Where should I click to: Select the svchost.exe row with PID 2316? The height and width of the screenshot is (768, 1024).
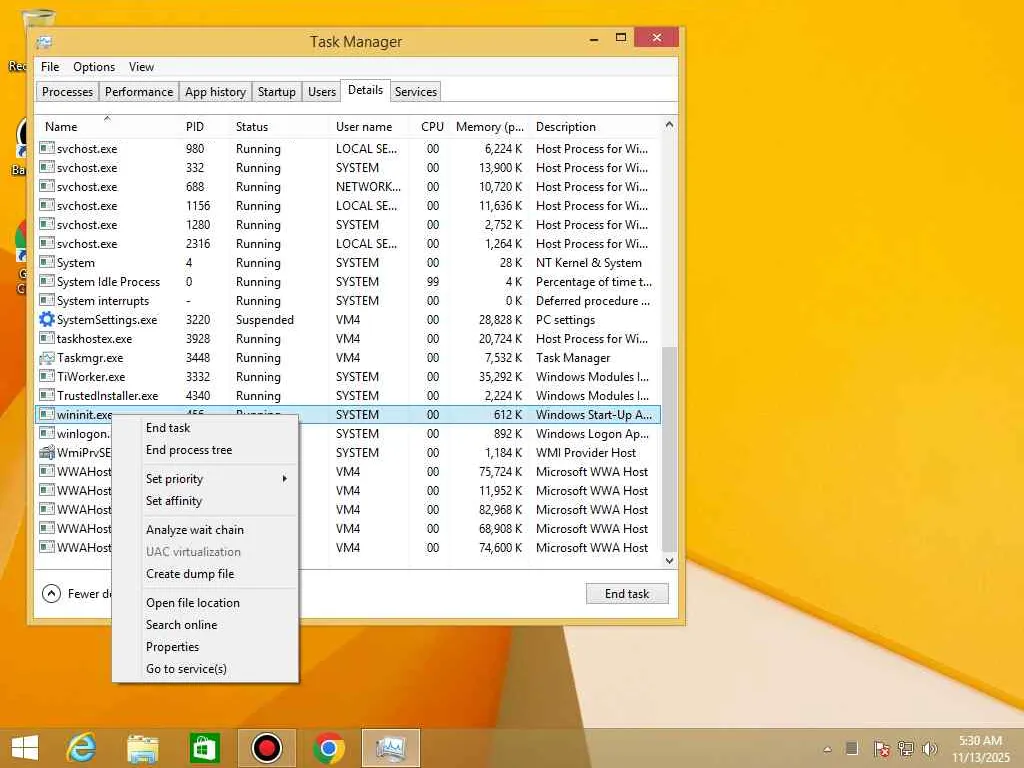pyautogui.click(x=348, y=244)
